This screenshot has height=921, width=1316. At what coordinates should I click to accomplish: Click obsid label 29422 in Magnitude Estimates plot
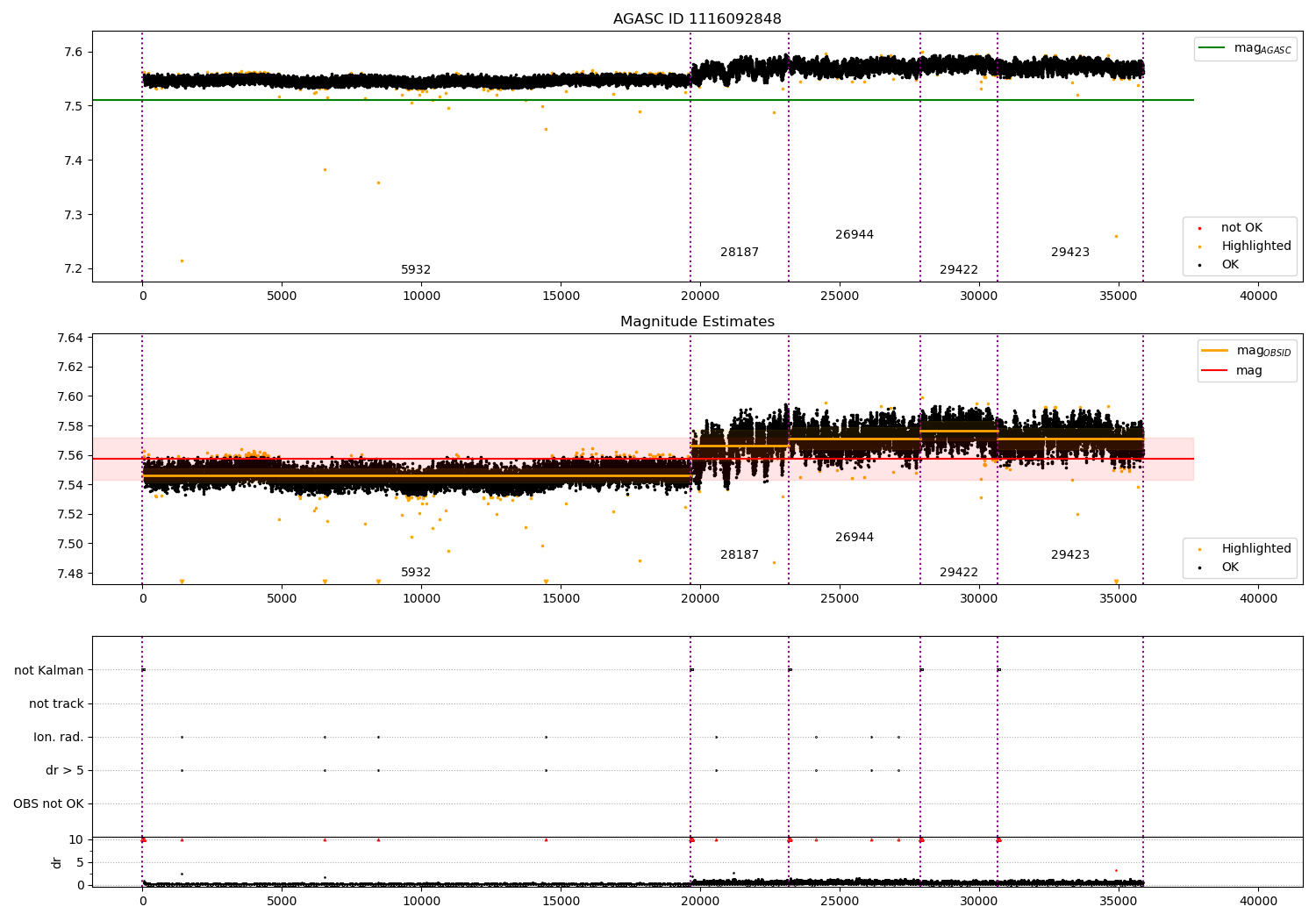(959, 573)
